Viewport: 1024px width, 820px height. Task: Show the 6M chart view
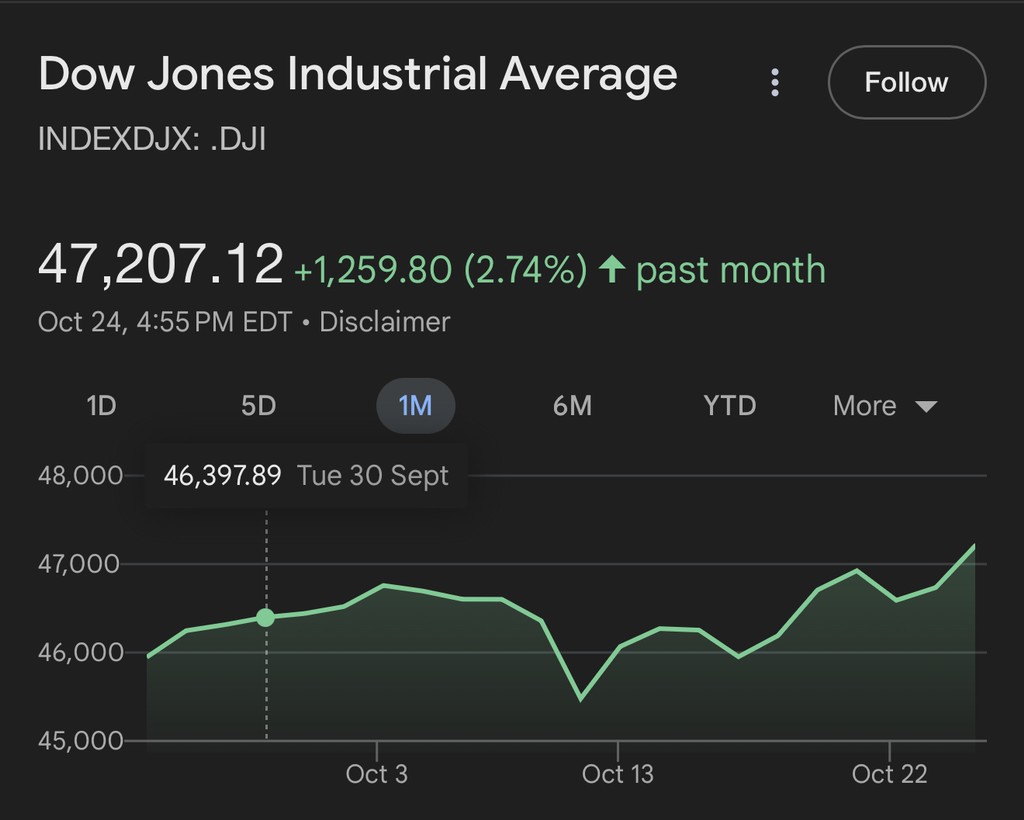tap(572, 406)
